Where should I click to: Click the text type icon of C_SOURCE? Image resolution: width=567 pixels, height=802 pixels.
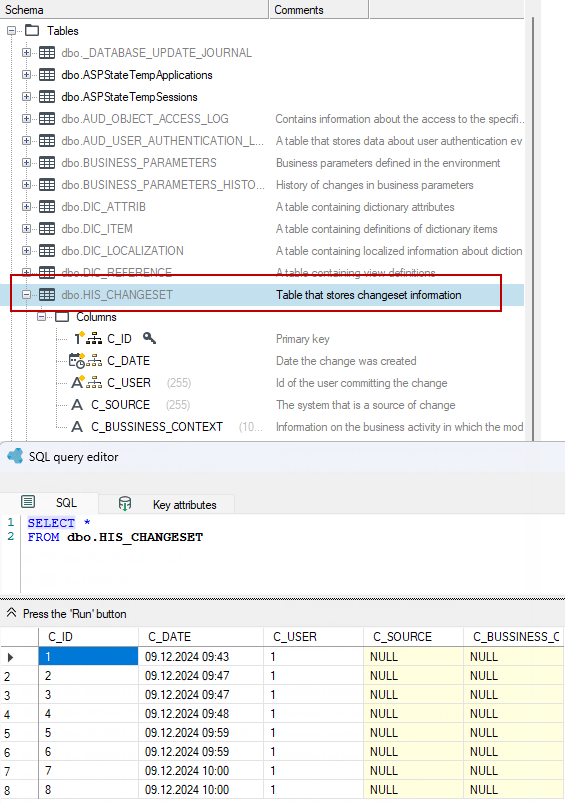[x=77, y=405]
